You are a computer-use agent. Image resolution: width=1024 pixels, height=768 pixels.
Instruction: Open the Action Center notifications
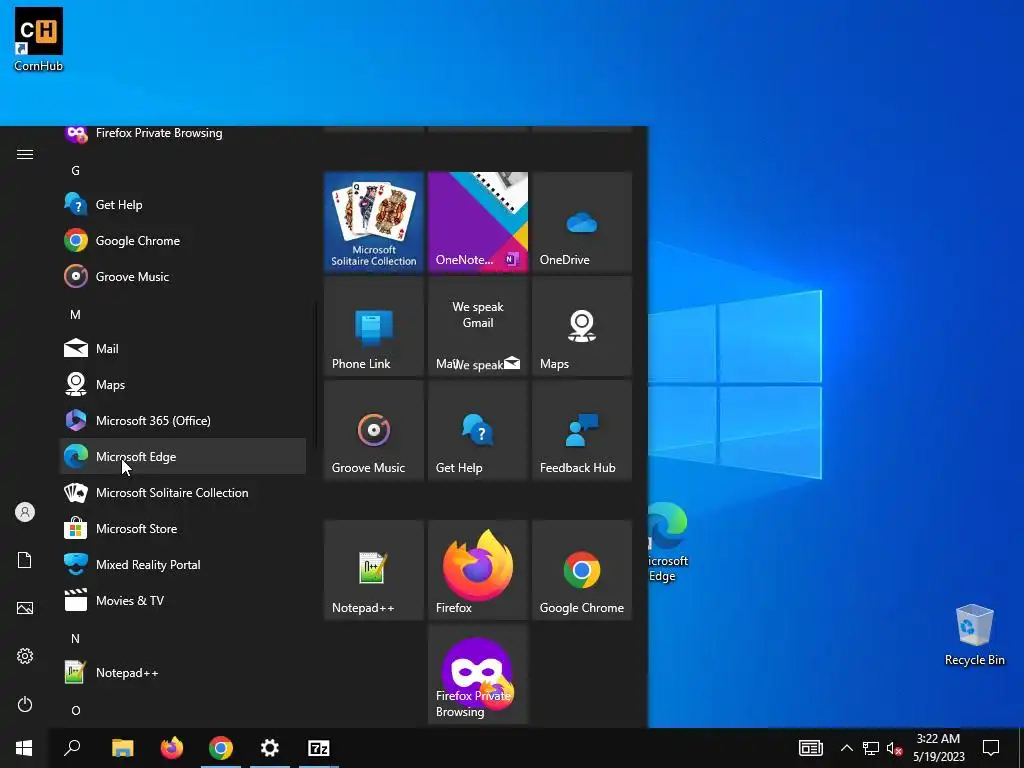[991, 748]
